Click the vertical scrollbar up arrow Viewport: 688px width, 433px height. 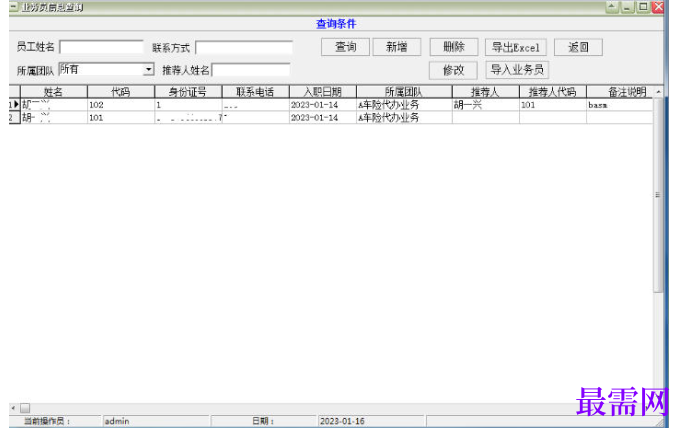click(658, 92)
